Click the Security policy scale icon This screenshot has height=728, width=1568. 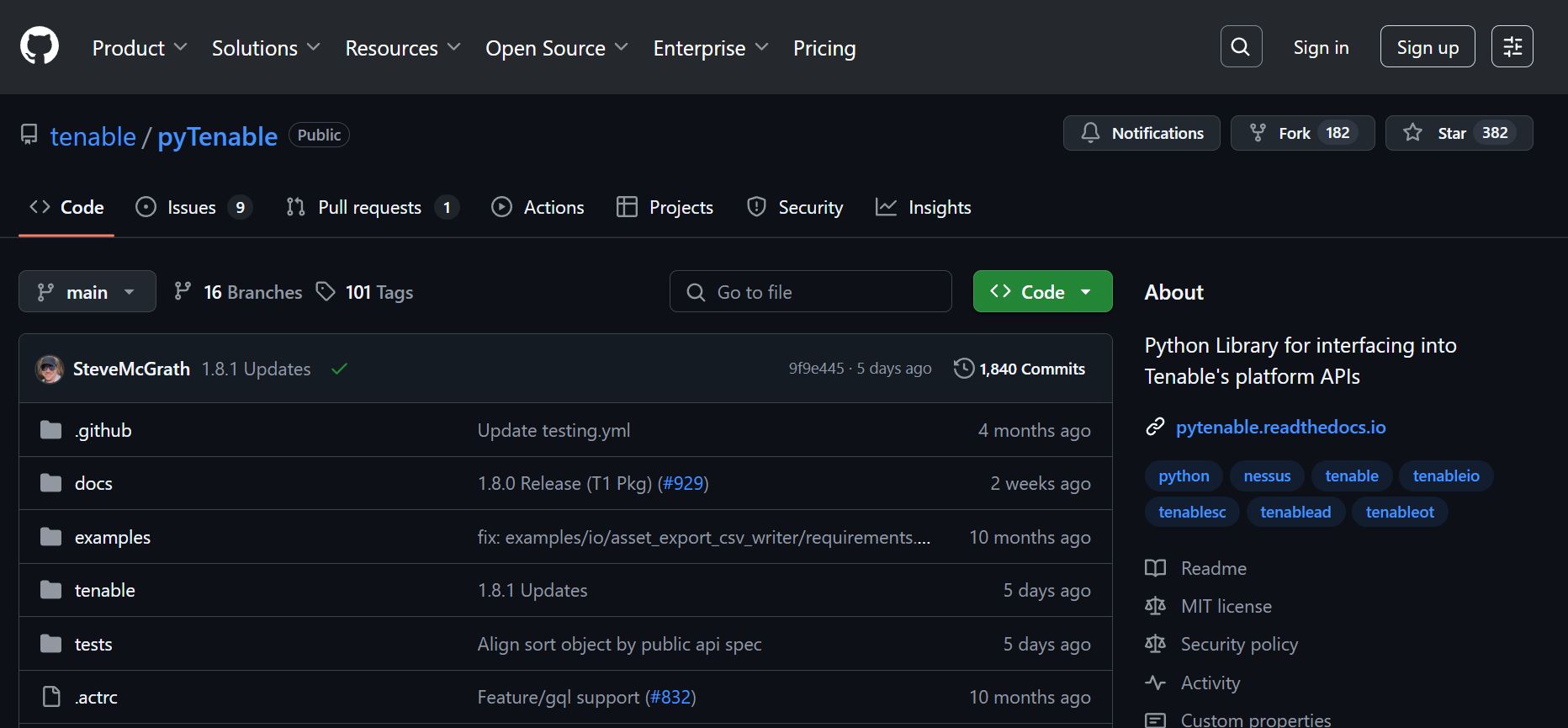point(1156,644)
